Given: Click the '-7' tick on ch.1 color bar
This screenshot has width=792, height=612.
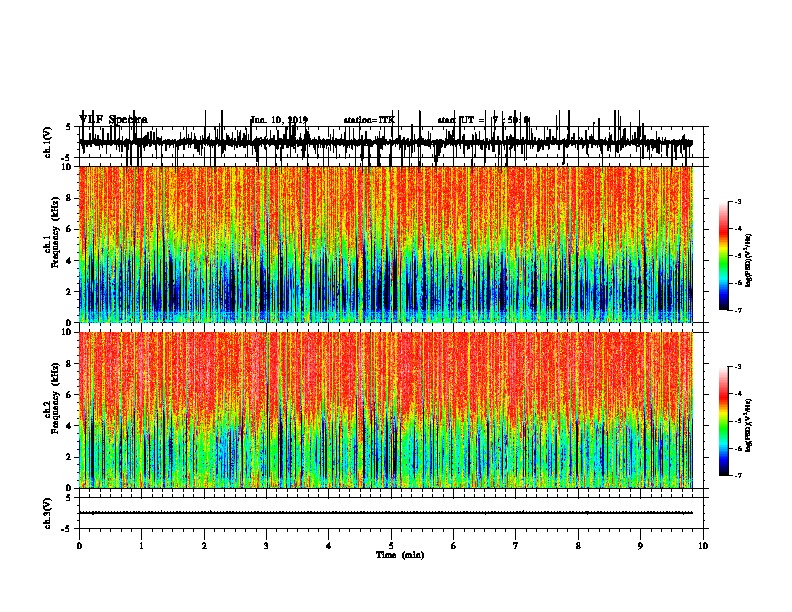Looking at the screenshot, I should point(737,310).
